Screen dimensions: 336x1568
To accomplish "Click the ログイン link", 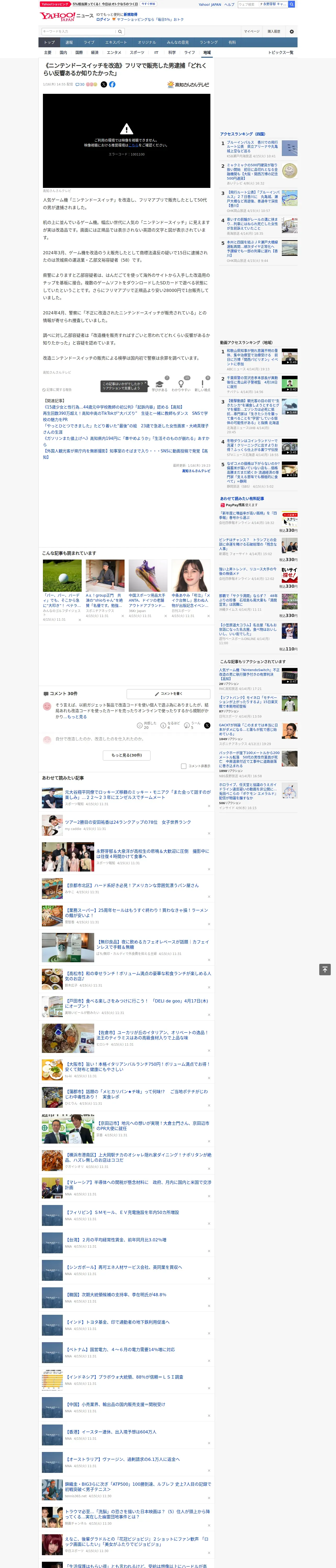I will (x=103, y=20).
